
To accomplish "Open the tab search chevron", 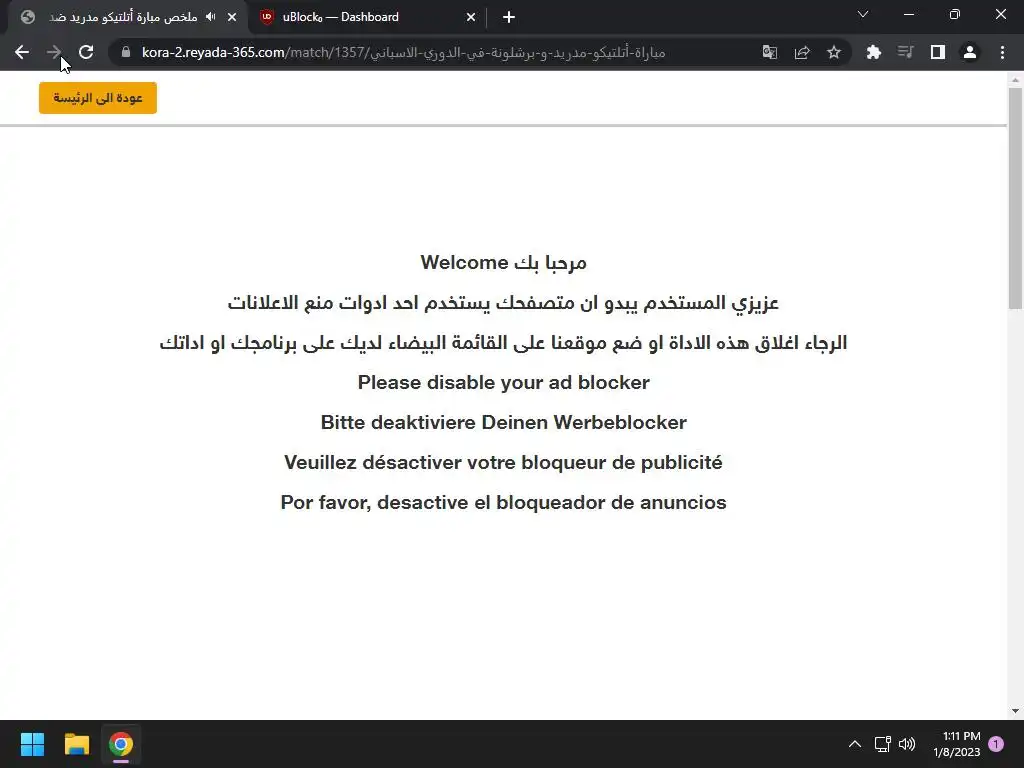I will 863,14.
